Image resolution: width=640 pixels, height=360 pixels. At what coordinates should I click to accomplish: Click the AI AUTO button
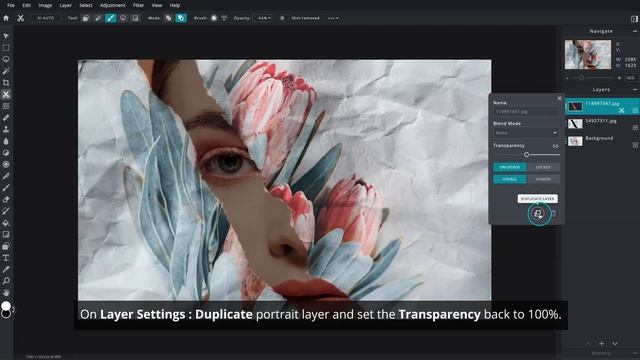(x=45, y=18)
